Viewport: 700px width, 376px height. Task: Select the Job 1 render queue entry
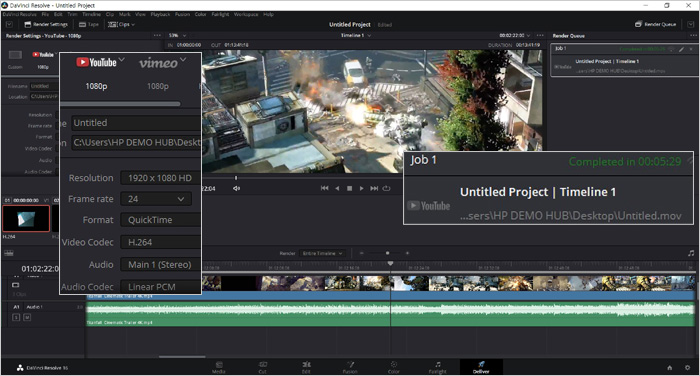(x=624, y=60)
